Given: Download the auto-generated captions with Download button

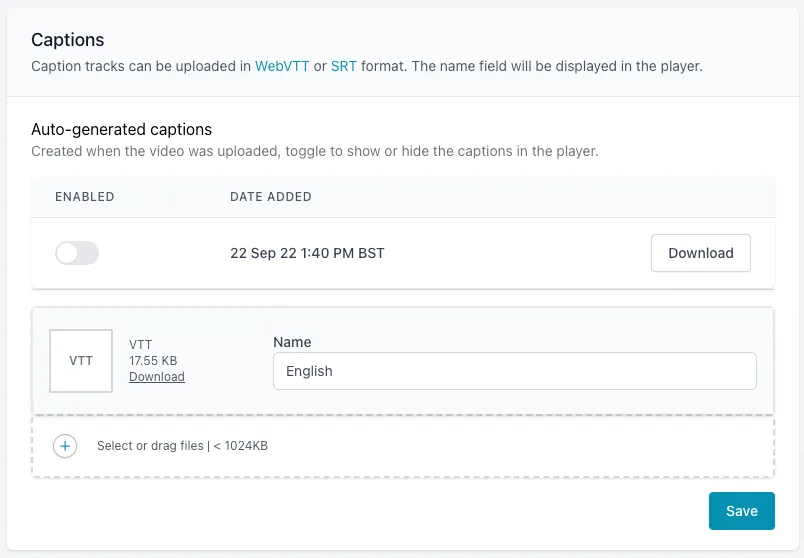Looking at the screenshot, I should tap(700, 253).
